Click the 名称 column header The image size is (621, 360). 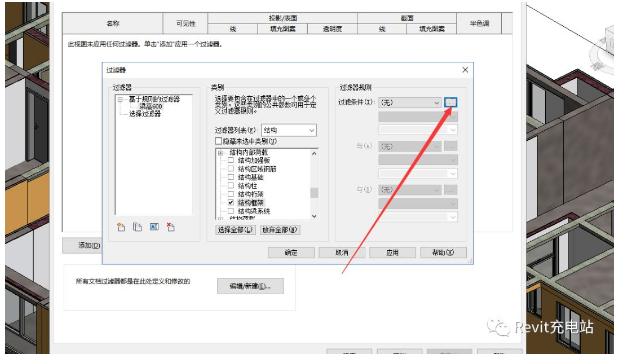[113, 23]
